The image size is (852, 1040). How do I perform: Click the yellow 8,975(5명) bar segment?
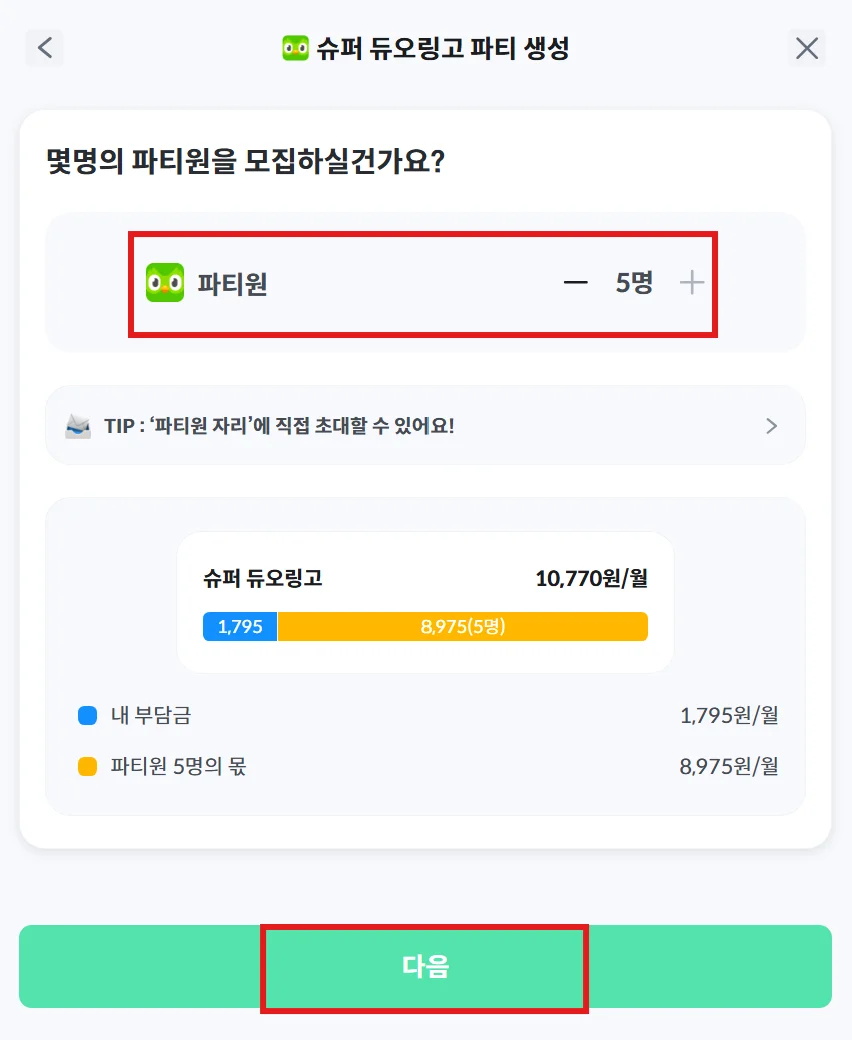(x=463, y=627)
